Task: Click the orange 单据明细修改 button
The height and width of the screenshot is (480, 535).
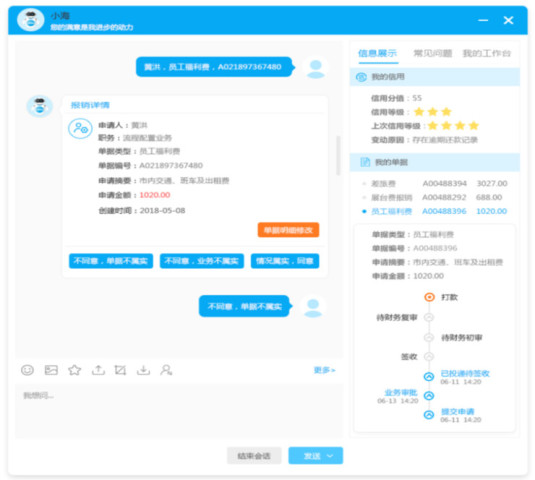Action: (x=288, y=230)
